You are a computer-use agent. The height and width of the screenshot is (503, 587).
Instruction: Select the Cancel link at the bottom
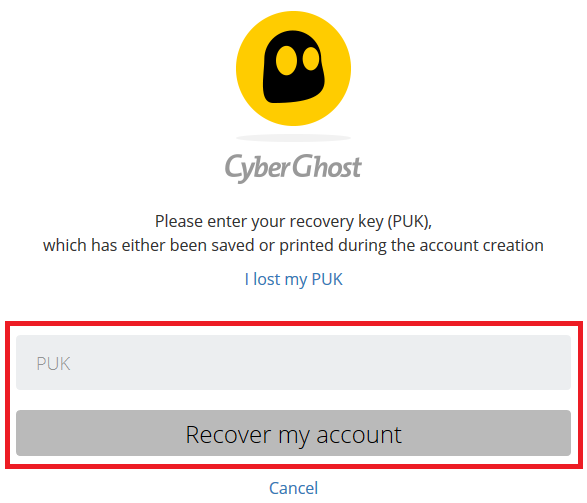(x=294, y=488)
